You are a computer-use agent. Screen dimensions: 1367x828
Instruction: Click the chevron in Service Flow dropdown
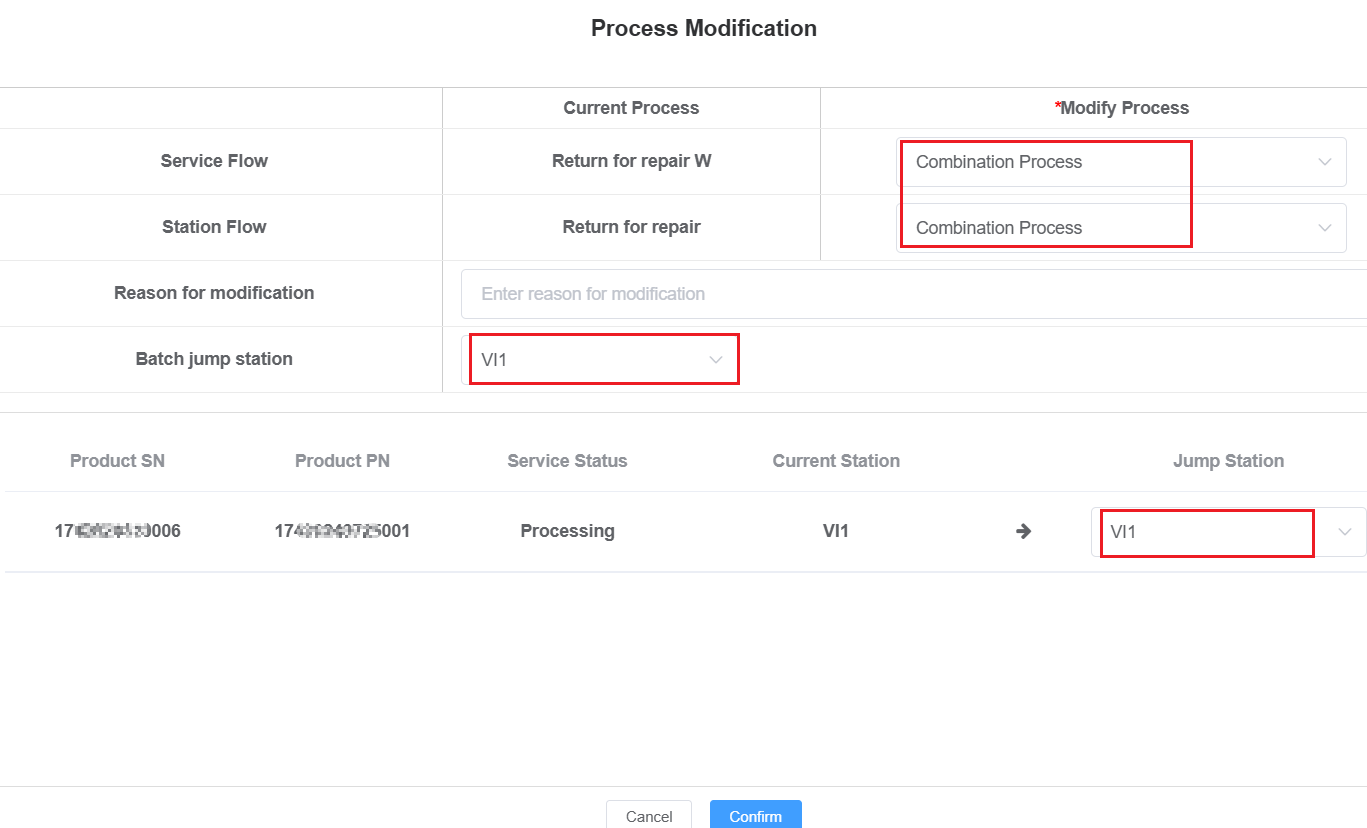(1324, 162)
